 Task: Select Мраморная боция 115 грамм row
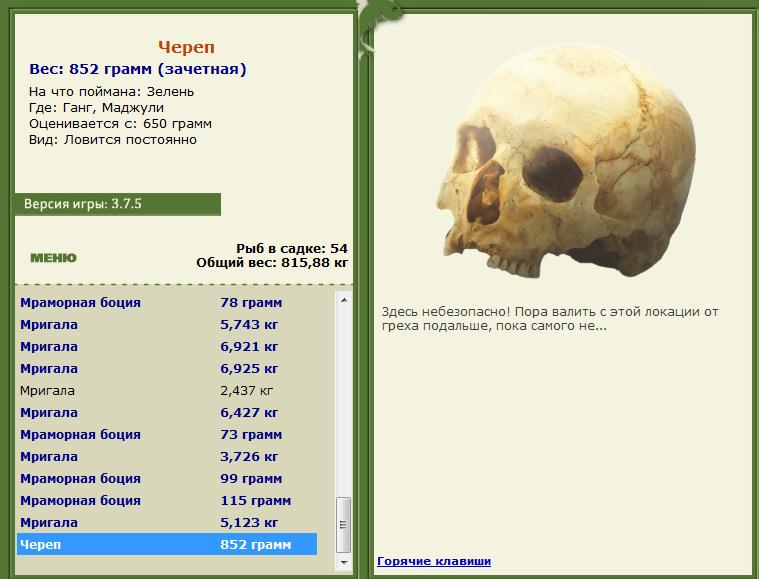(167, 501)
